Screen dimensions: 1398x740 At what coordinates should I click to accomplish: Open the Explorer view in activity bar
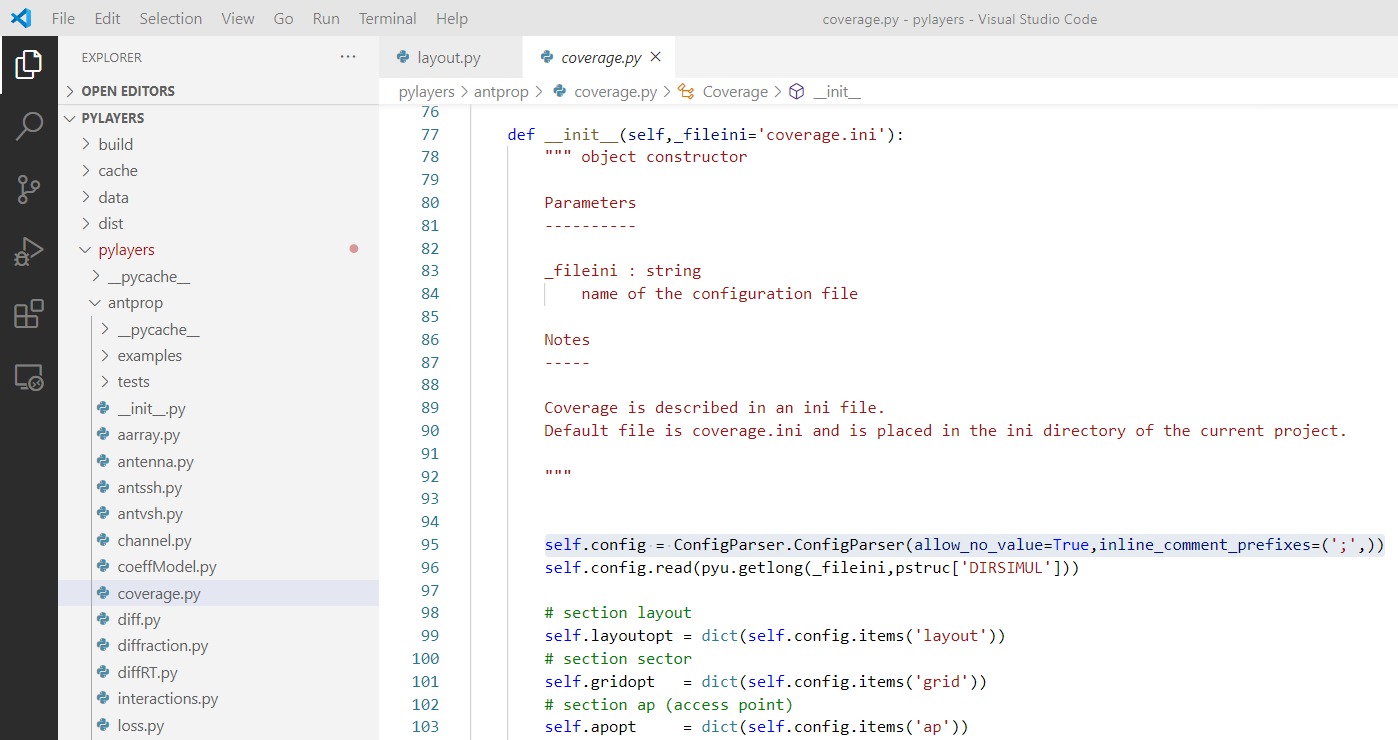point(29,65)
